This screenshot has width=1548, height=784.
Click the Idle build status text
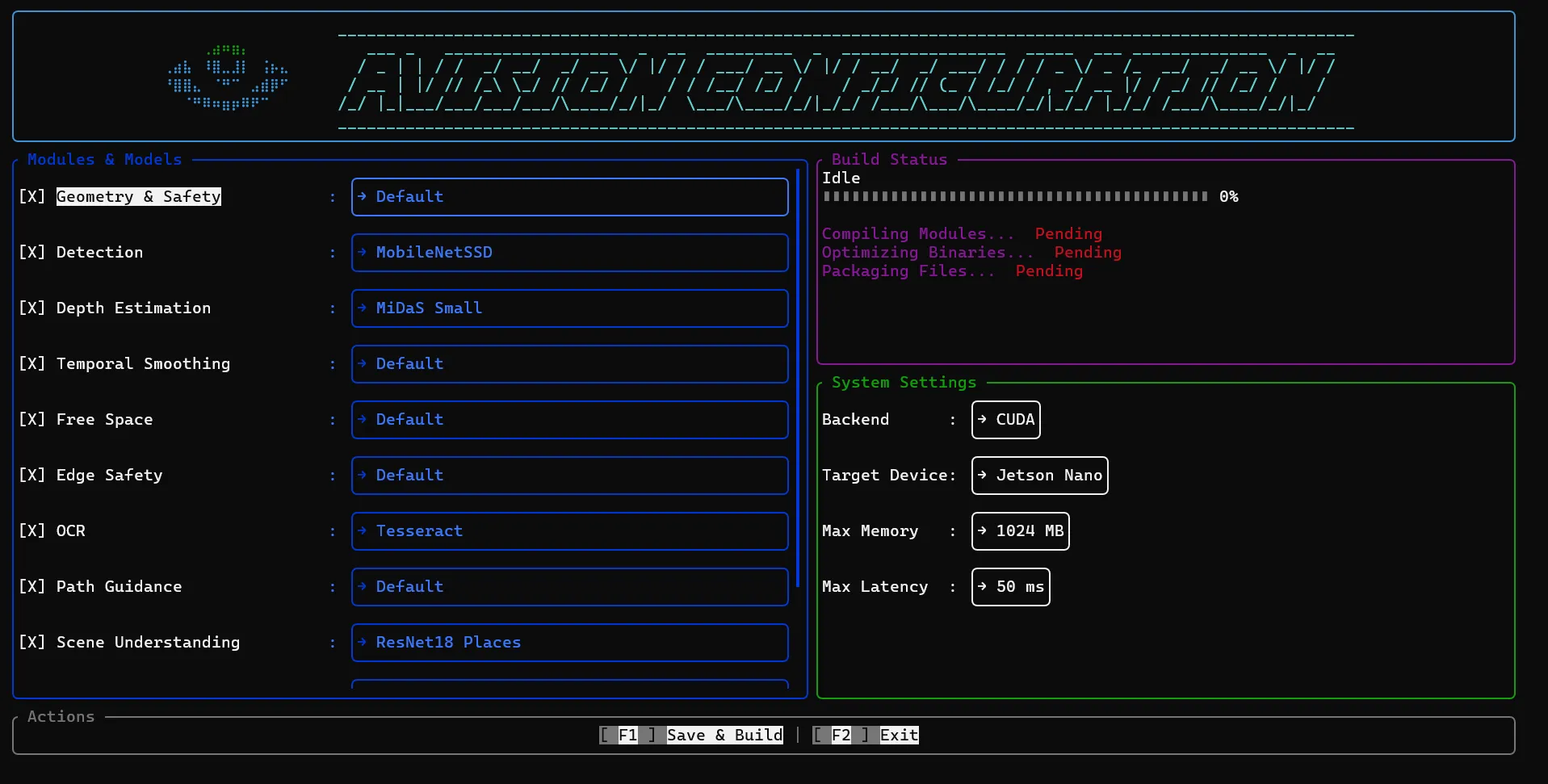click(841, 178)
